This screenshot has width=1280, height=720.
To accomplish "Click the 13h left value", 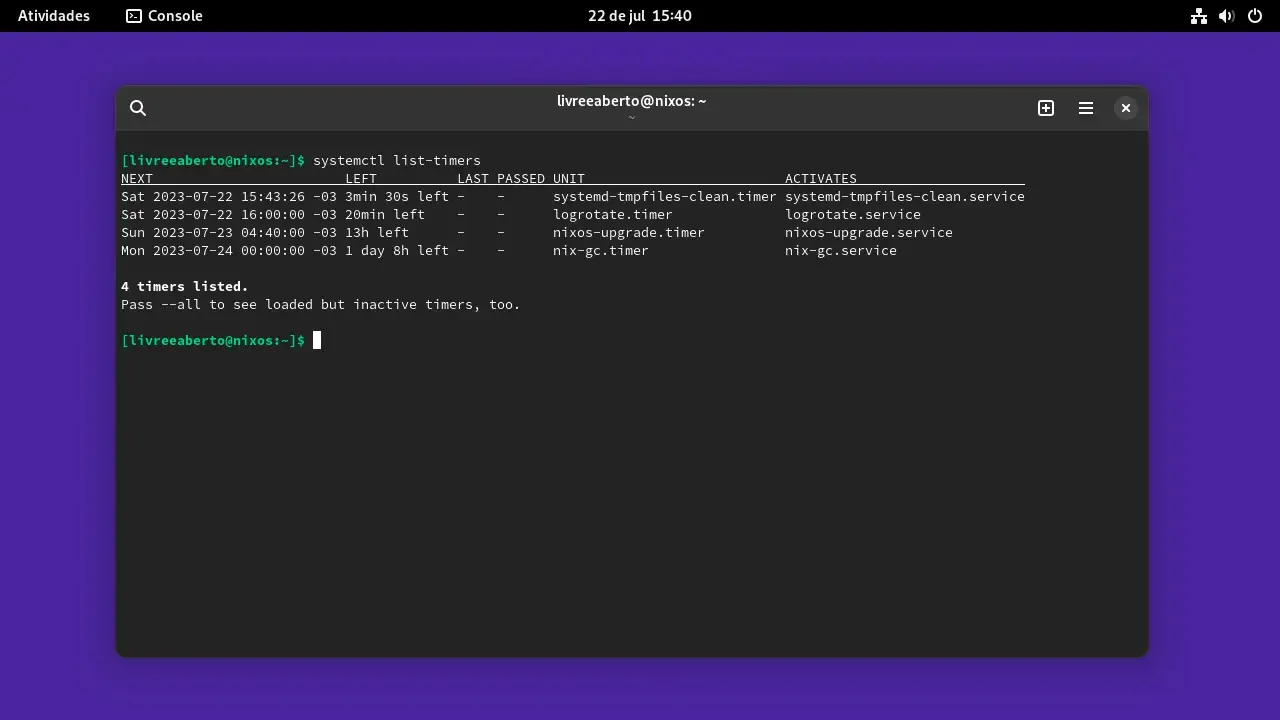I will (377, 233).
